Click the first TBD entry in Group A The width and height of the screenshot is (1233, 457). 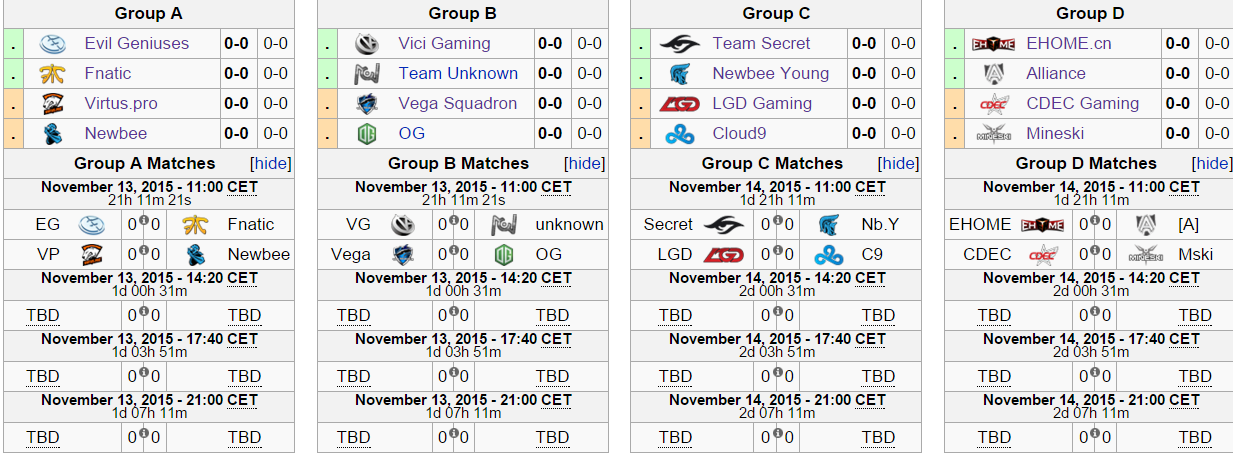pos(43,316)
